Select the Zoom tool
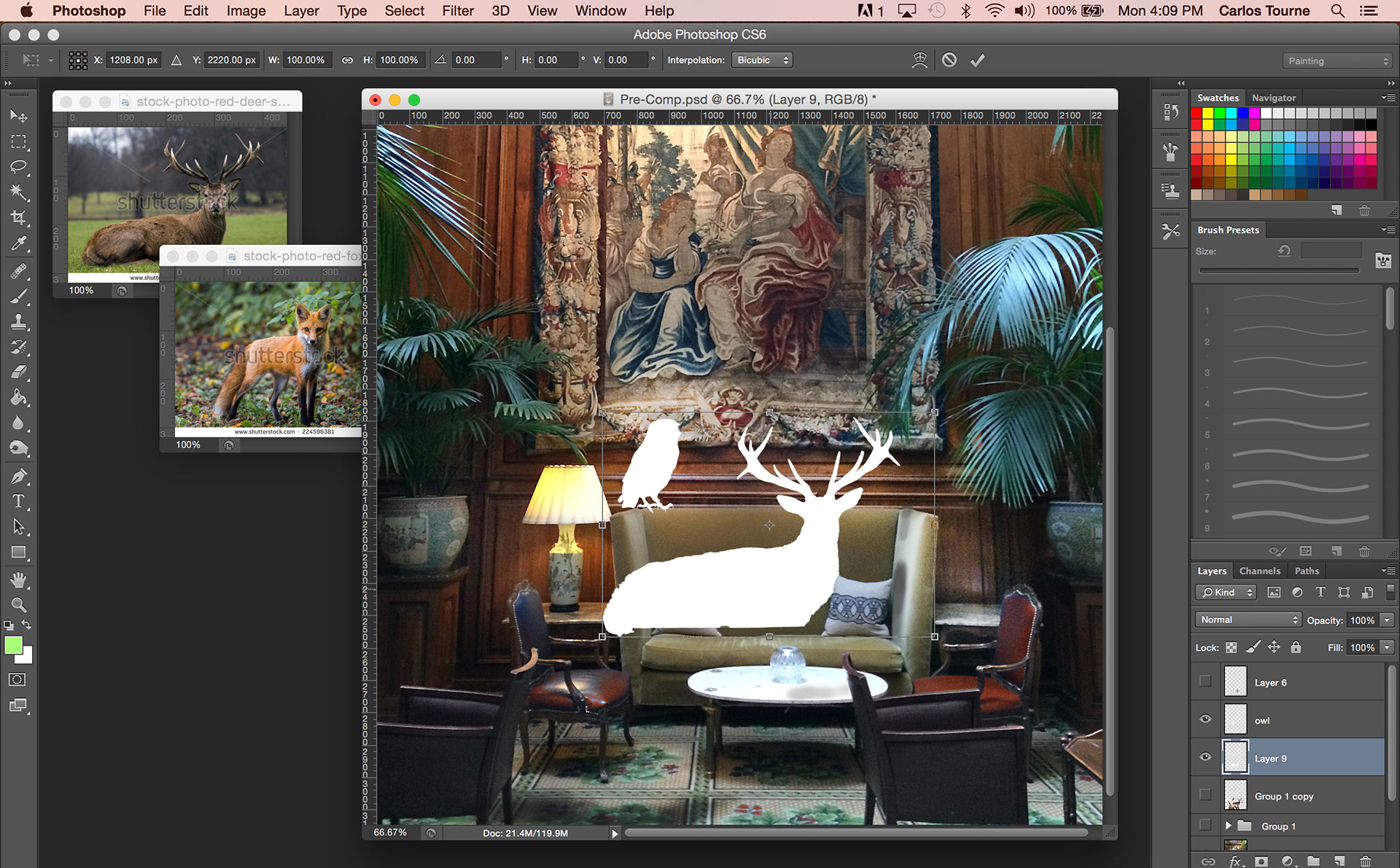 click(18, 605)
